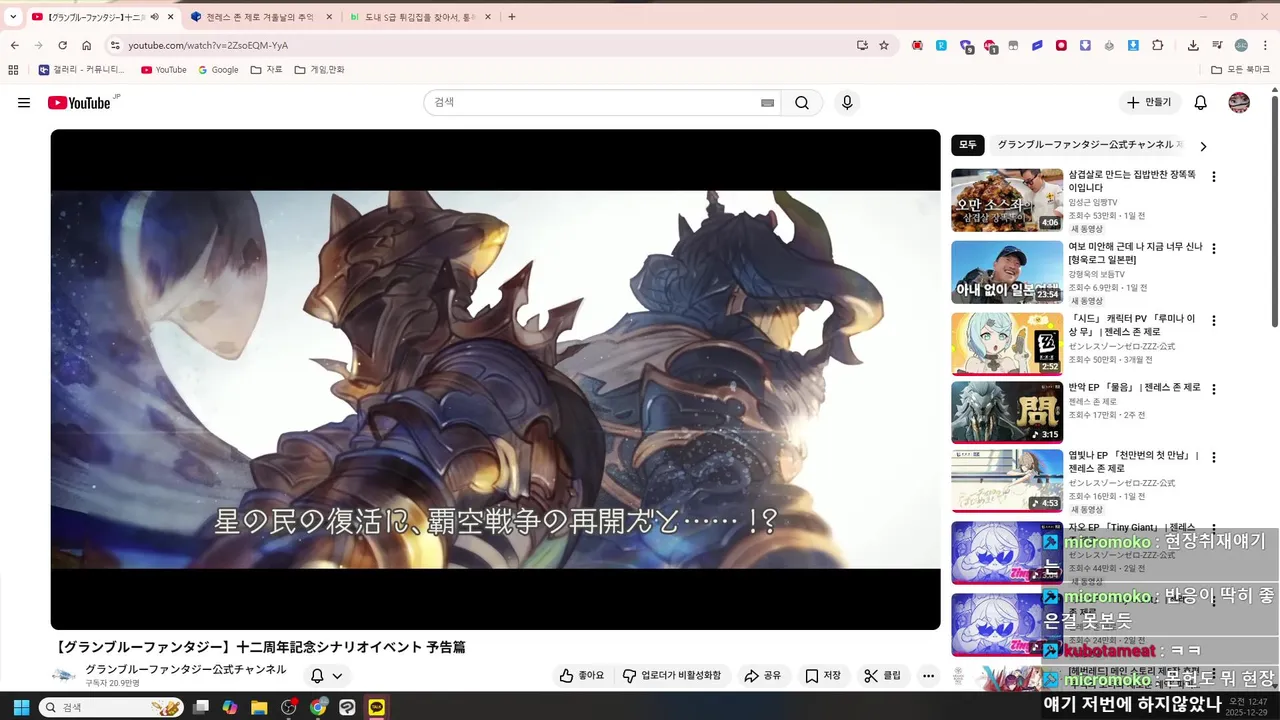The image size is (1280, 720).
Task: Open the YouTube bookmark in bookmarks bar
Action: (164, 70)
